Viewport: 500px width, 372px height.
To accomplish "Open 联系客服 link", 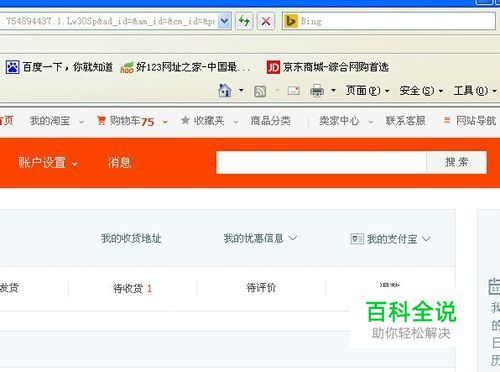I will click(406, 121).
